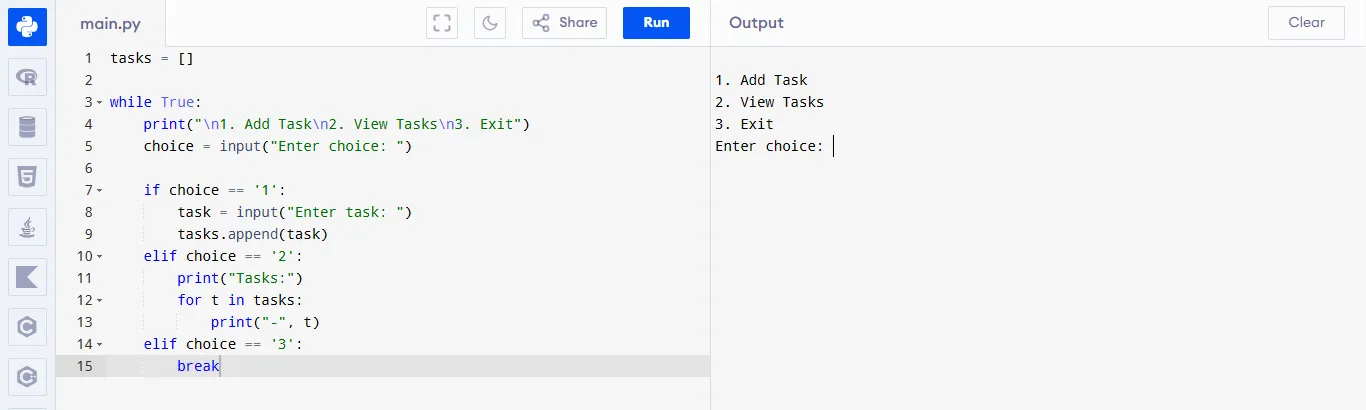
Task: Collapse the while True block on line 3
Action: point(100,102)
